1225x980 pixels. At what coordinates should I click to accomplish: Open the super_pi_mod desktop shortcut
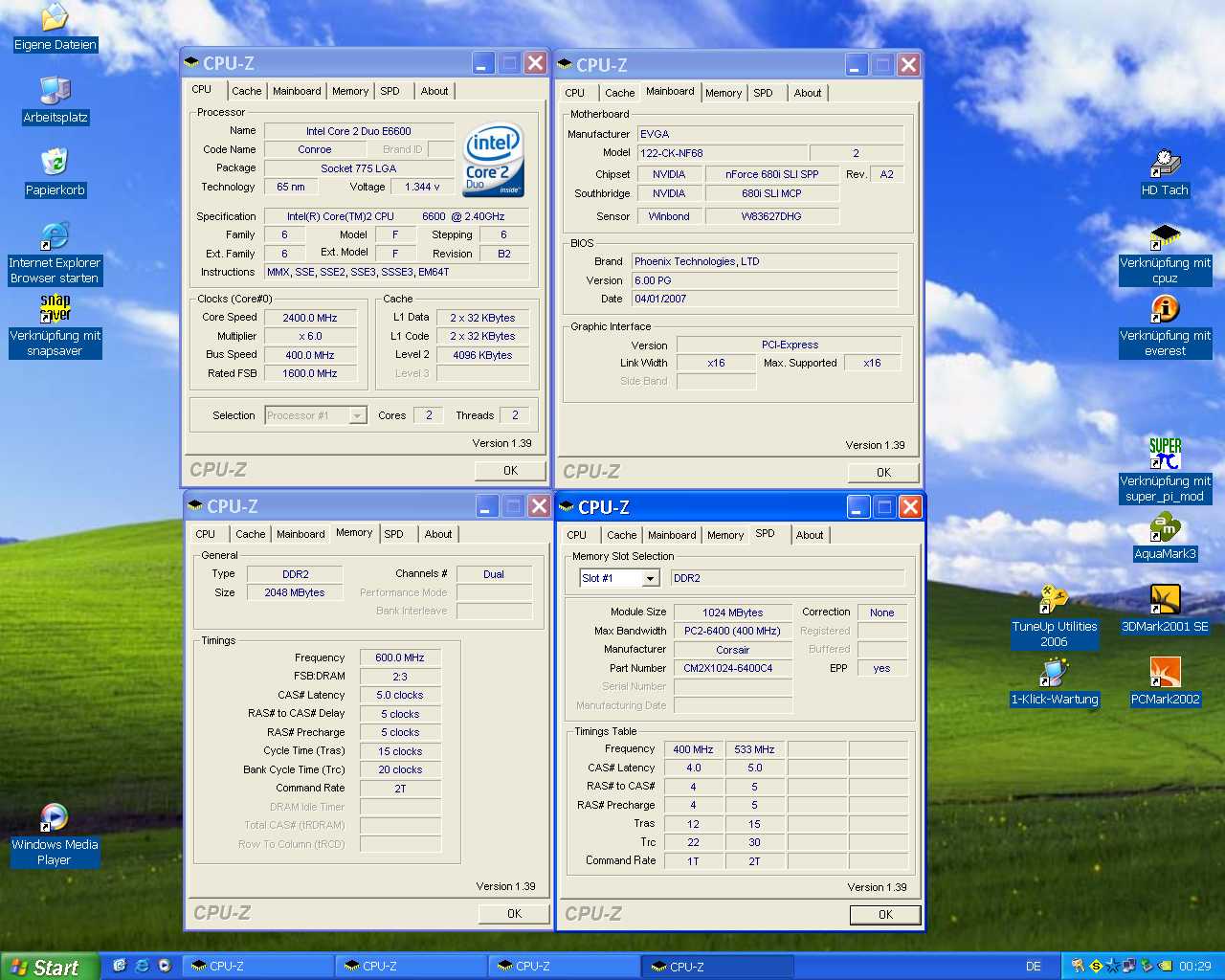point(1164,454)
